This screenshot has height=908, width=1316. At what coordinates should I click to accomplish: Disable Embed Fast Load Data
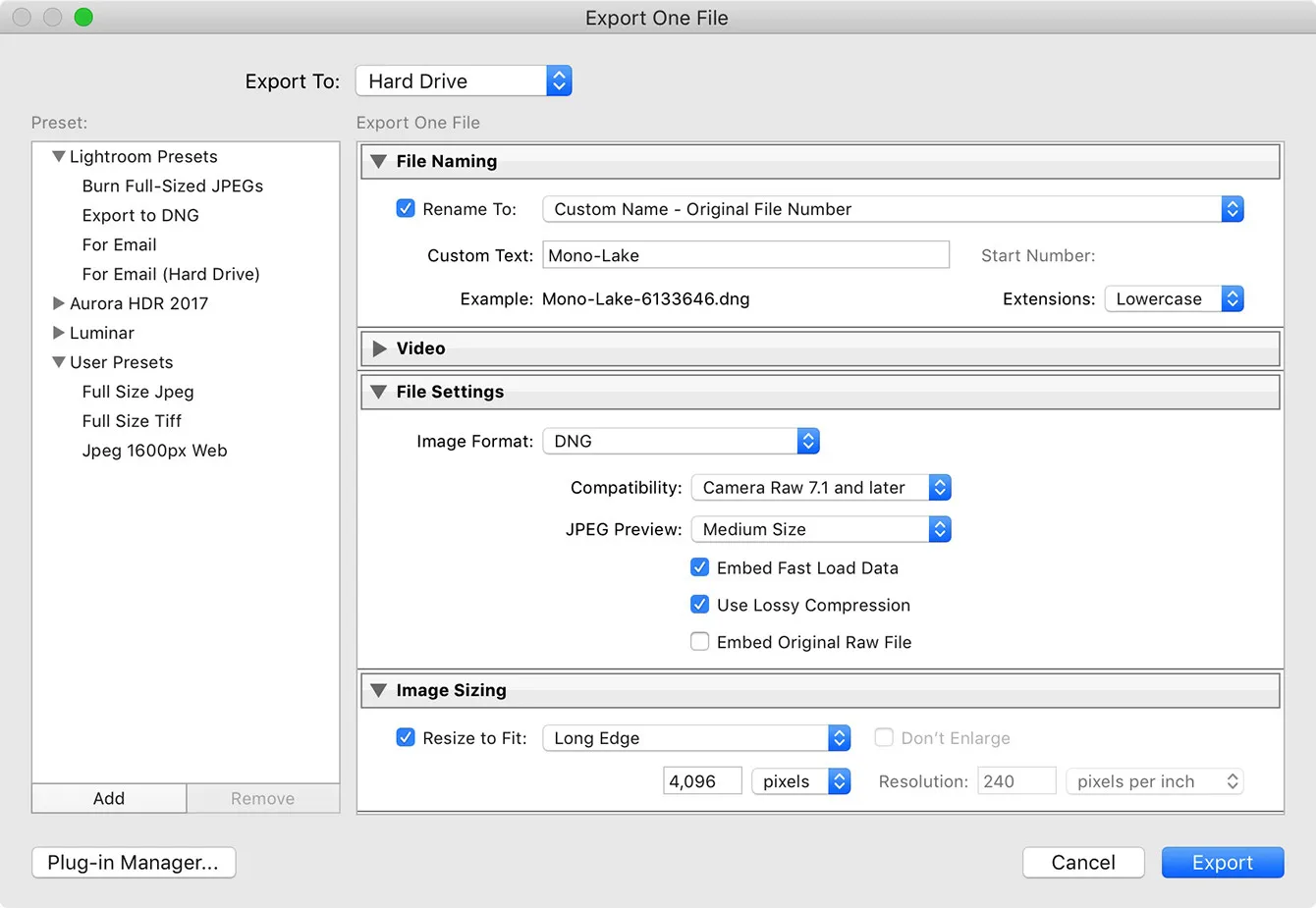point(700,567)
